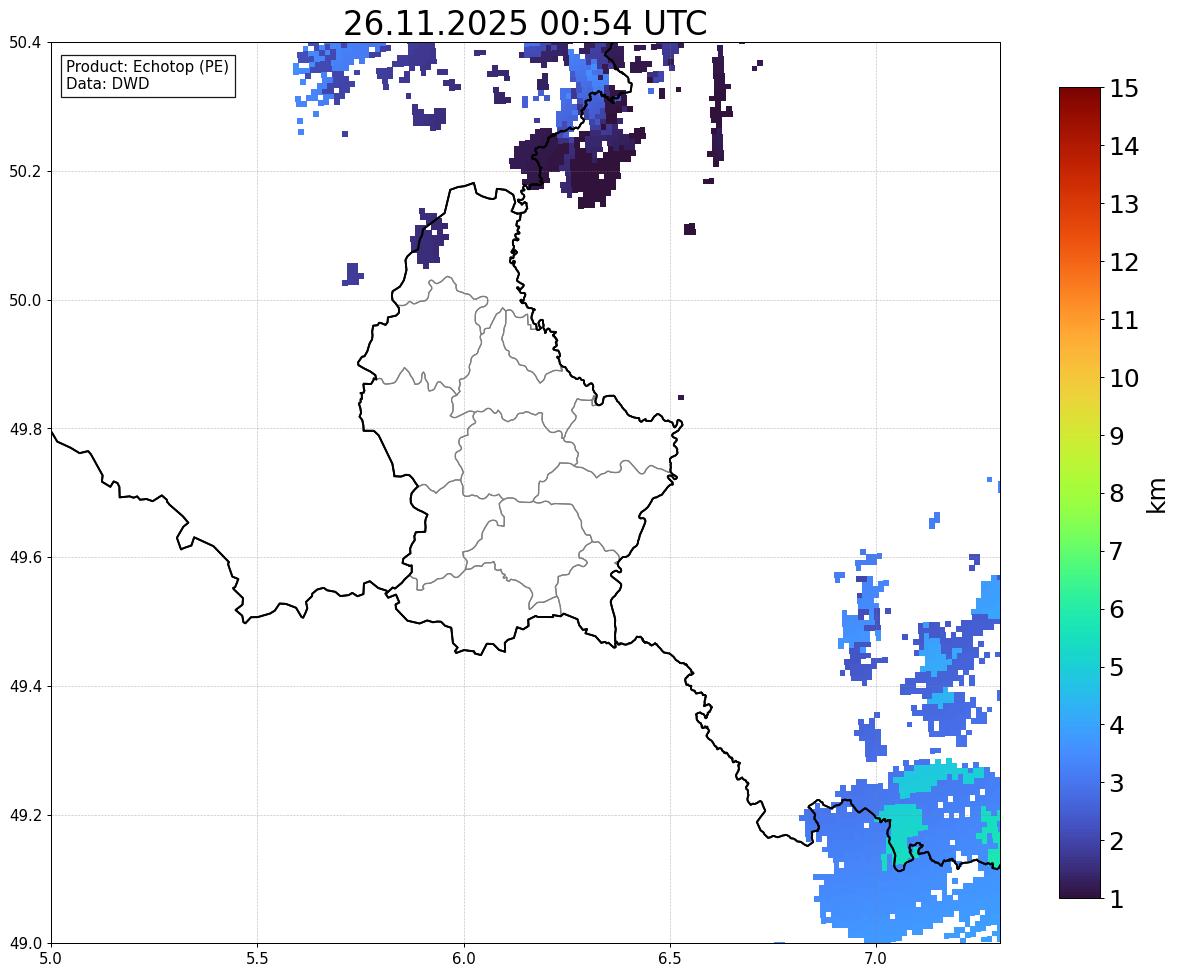Click the title '26.11.2025 00:54 UTC'
The width and height of the screenshot is (1178, 976).
[525, 23]
